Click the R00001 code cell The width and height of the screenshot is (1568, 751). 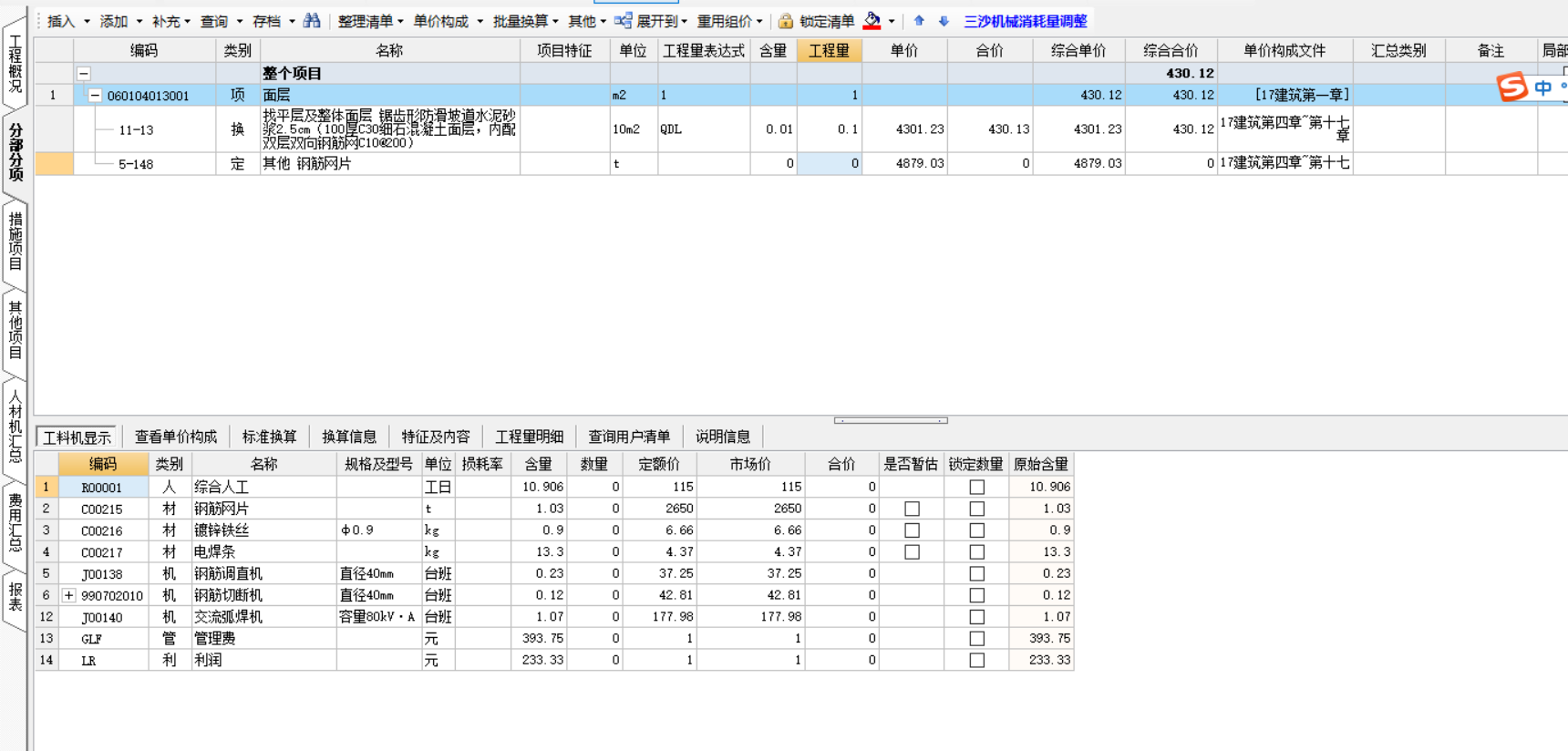[103, 488]
